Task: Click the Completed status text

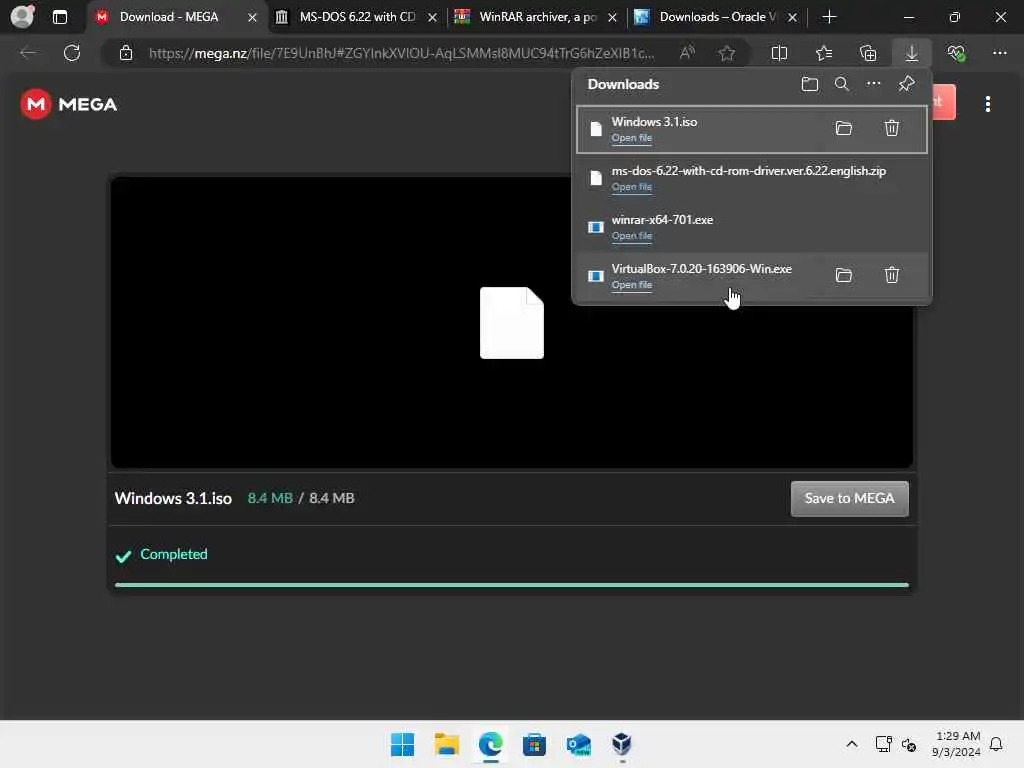Action: pos(174,554)
